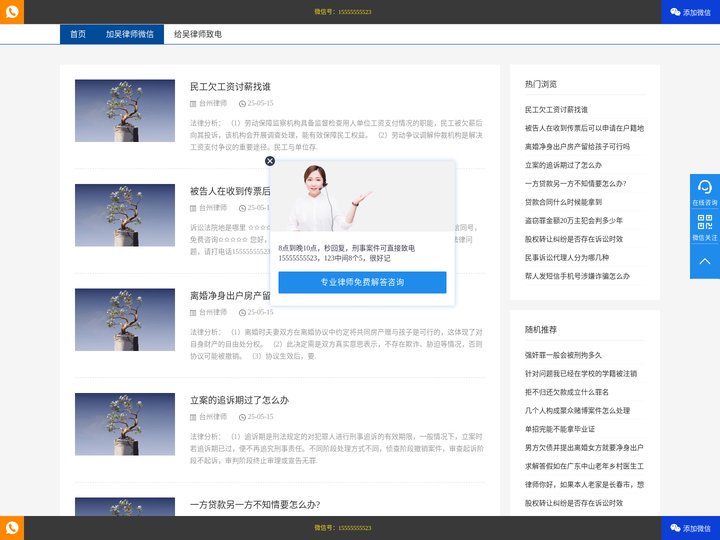Viewport: 720px width, 540px height.
Task: Open the 给吴律师致电 tab
Action: (x=197, y=34)
